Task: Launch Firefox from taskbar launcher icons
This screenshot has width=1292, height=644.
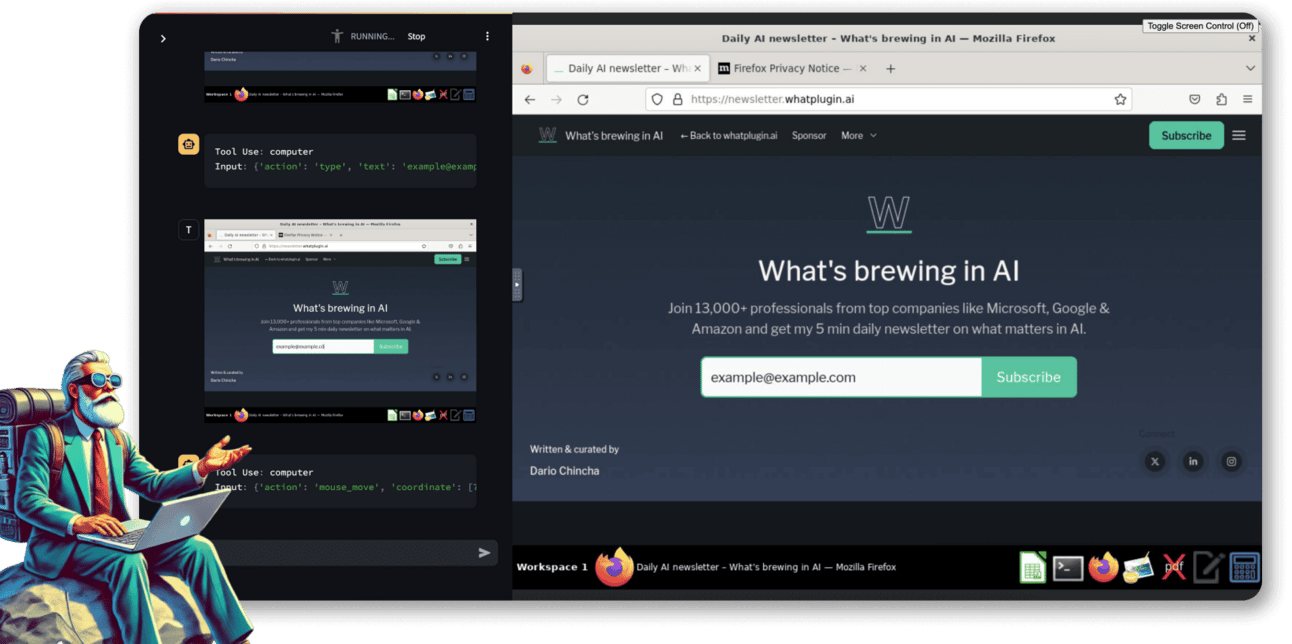Action: tap(1103, 567)
